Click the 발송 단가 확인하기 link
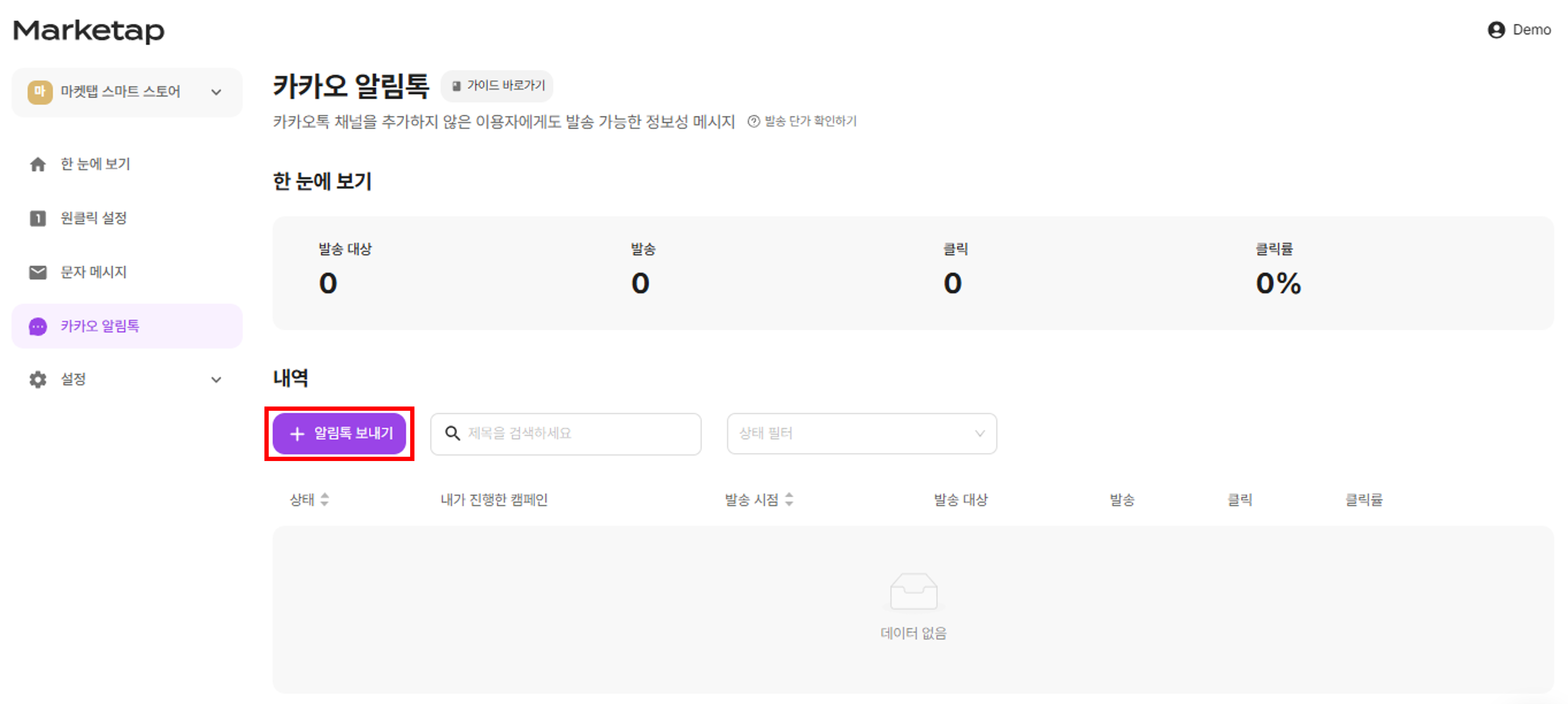Image resolution: width=1568 pixels, height=704 pixels. 802,121
